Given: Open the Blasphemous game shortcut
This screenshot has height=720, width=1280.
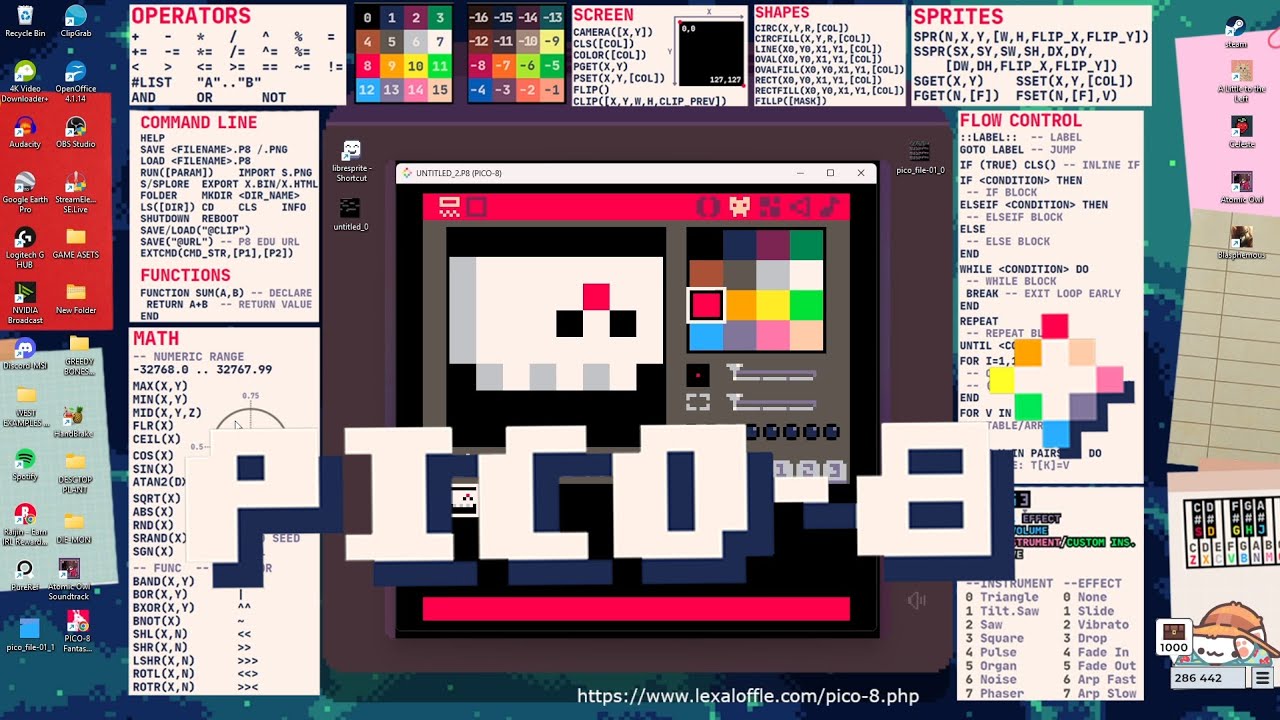Looking at the screenshot, I should tap(1241, 243).
